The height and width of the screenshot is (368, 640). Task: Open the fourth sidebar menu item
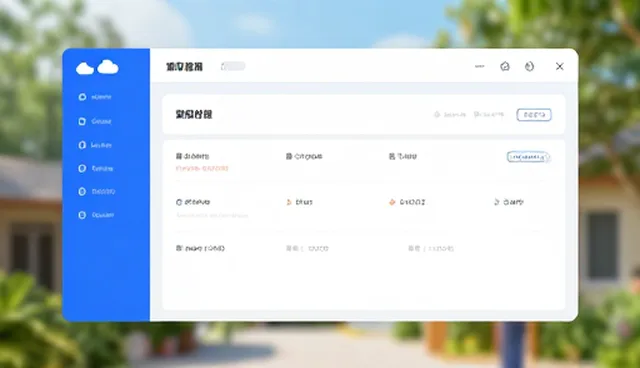[x=96, y=168]
